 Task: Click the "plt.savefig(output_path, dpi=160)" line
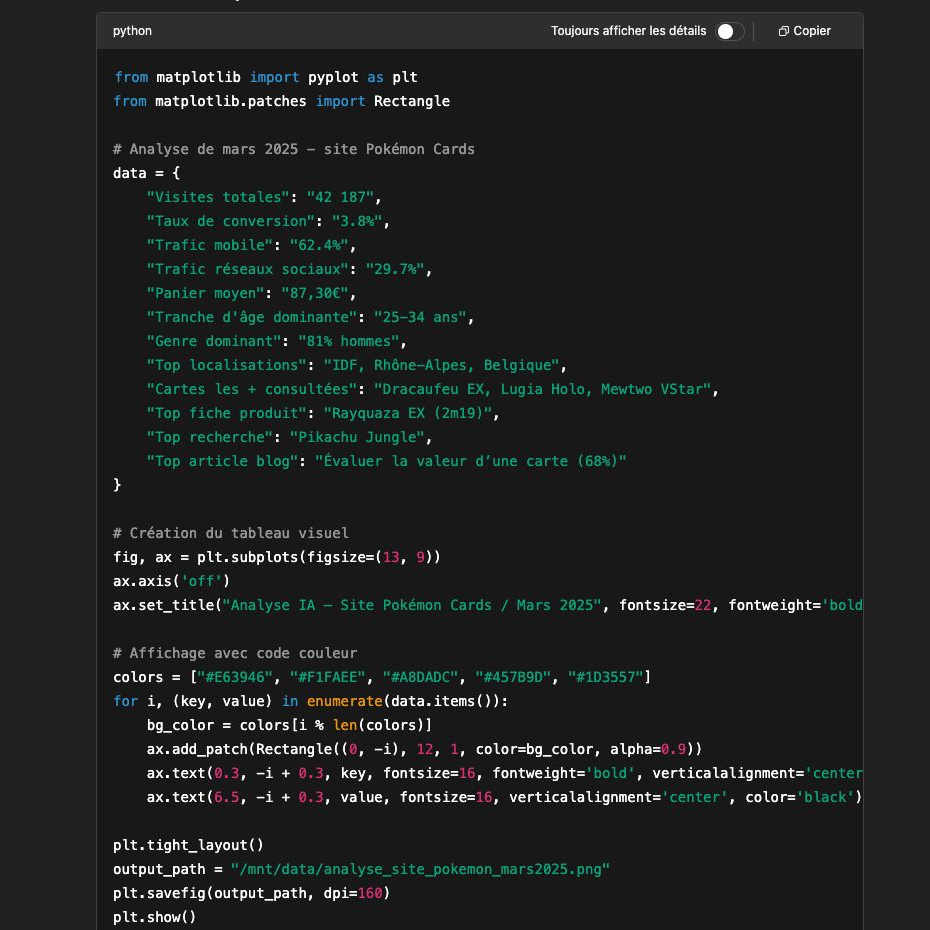click(251, 894)
